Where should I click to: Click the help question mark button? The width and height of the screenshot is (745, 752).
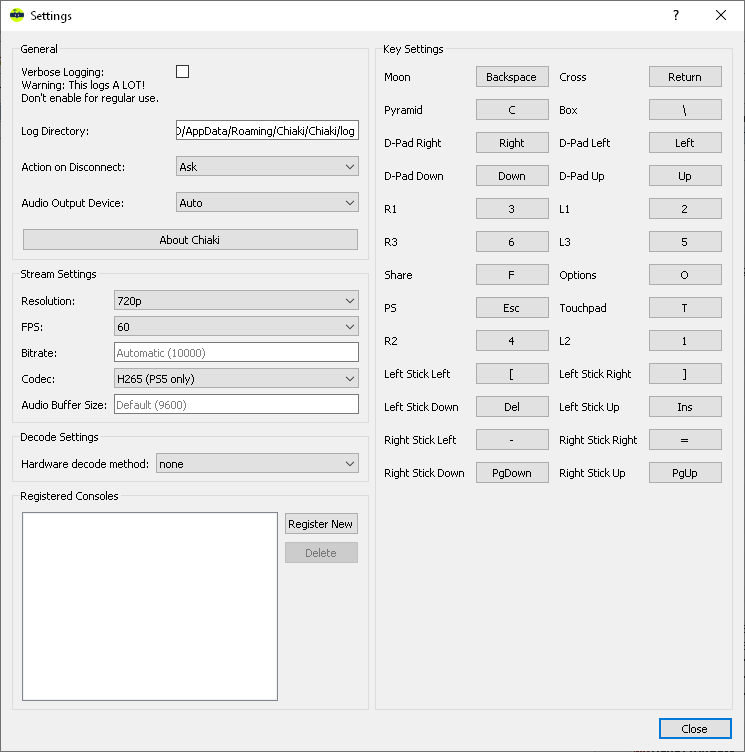click(x=675, y=15)
